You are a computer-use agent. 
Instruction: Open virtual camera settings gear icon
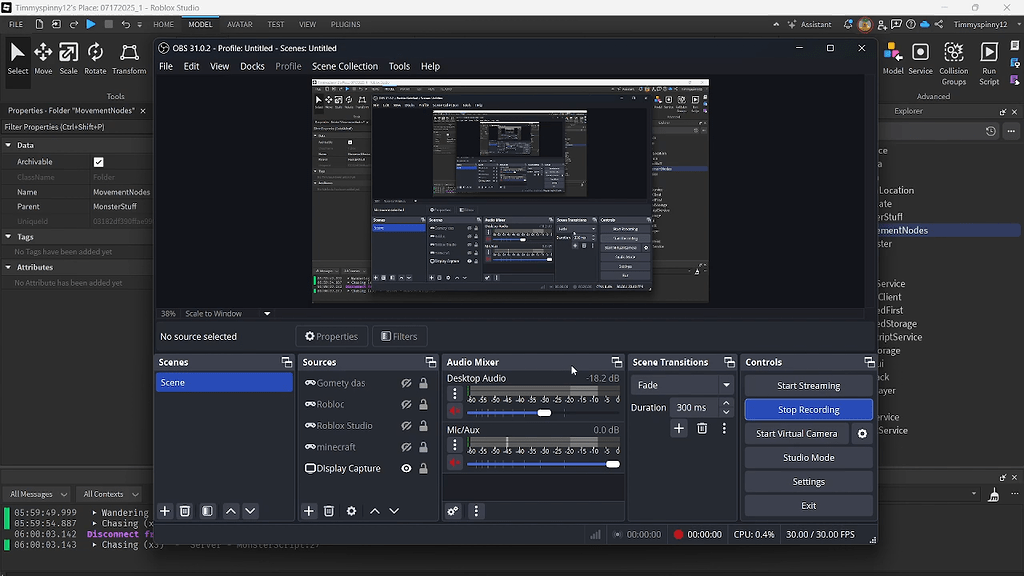tap(862, 434)
